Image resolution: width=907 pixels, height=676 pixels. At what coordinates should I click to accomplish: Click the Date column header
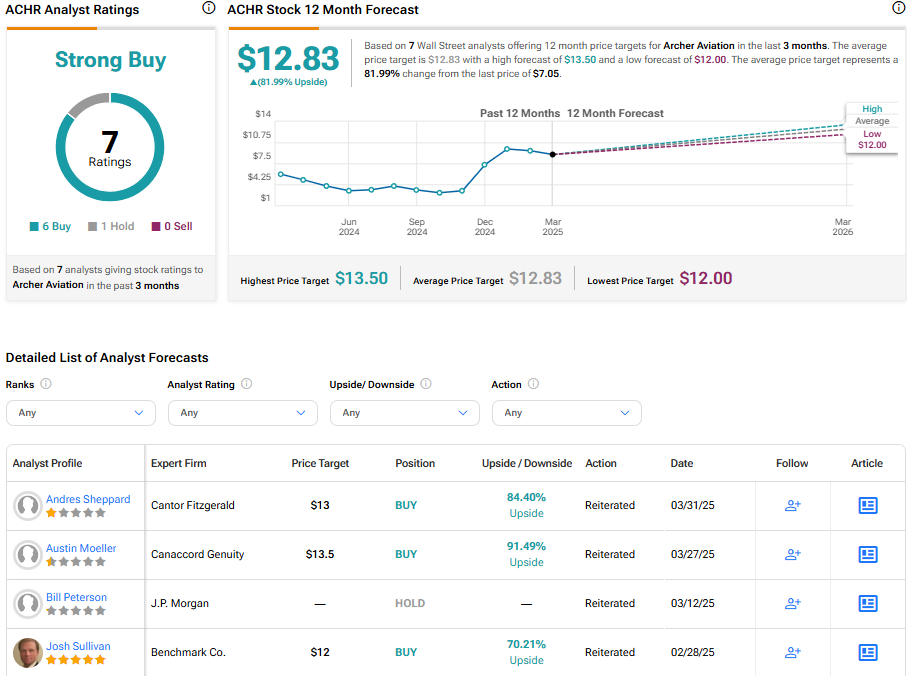click(681, 463)
